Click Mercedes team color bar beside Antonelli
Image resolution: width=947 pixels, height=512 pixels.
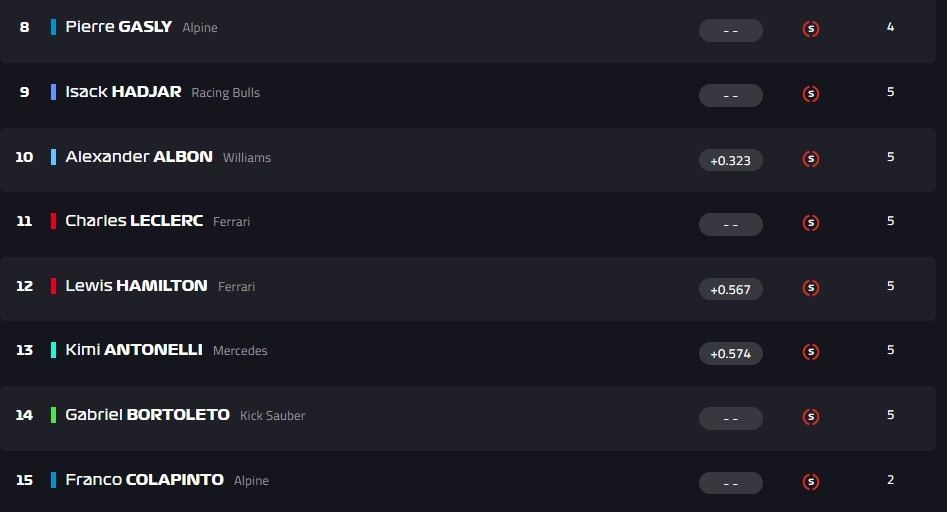(x=54, y=350)
